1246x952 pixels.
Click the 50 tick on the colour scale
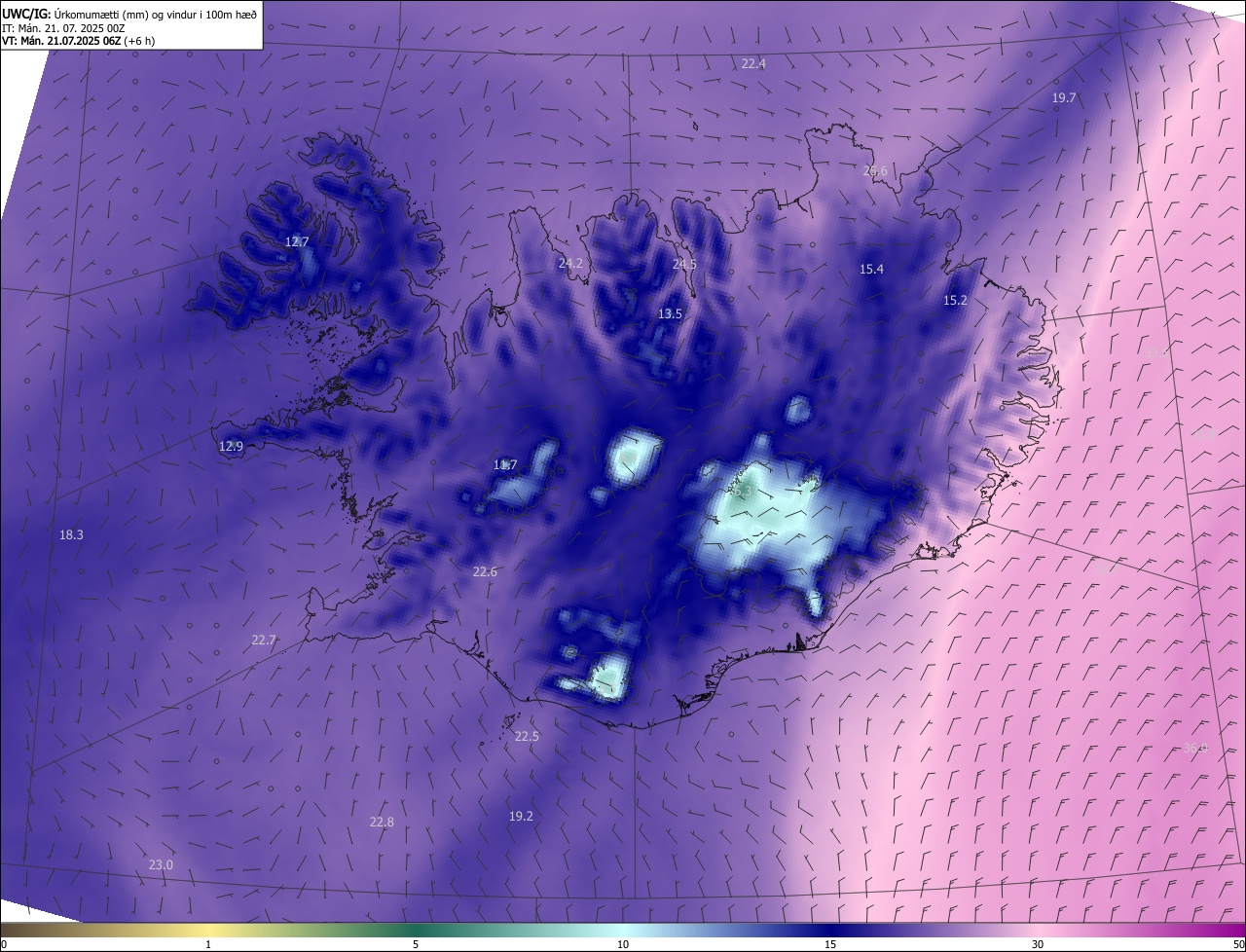point(1238,944)
